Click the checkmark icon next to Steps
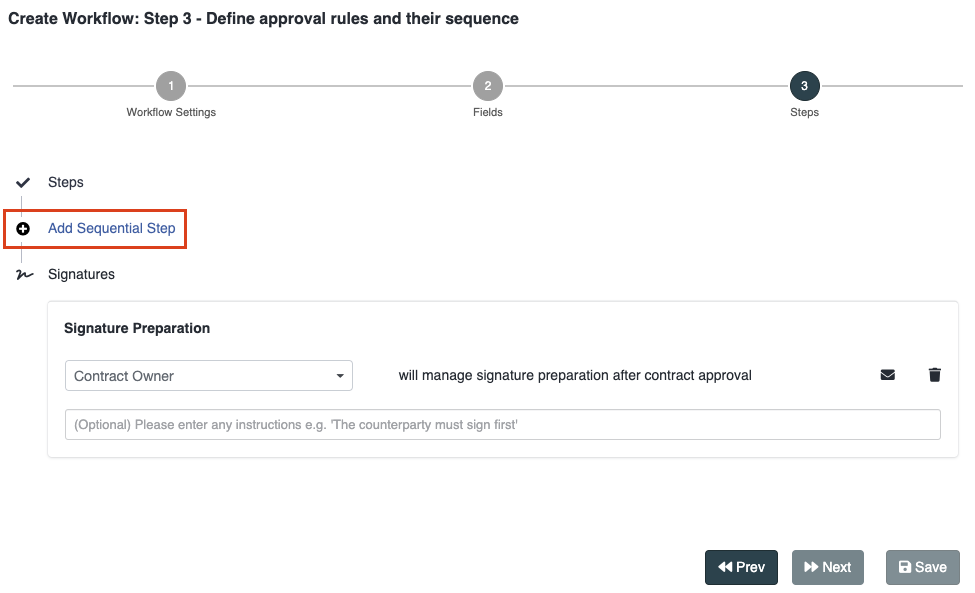The image size is (975, 593). [23, 183]
